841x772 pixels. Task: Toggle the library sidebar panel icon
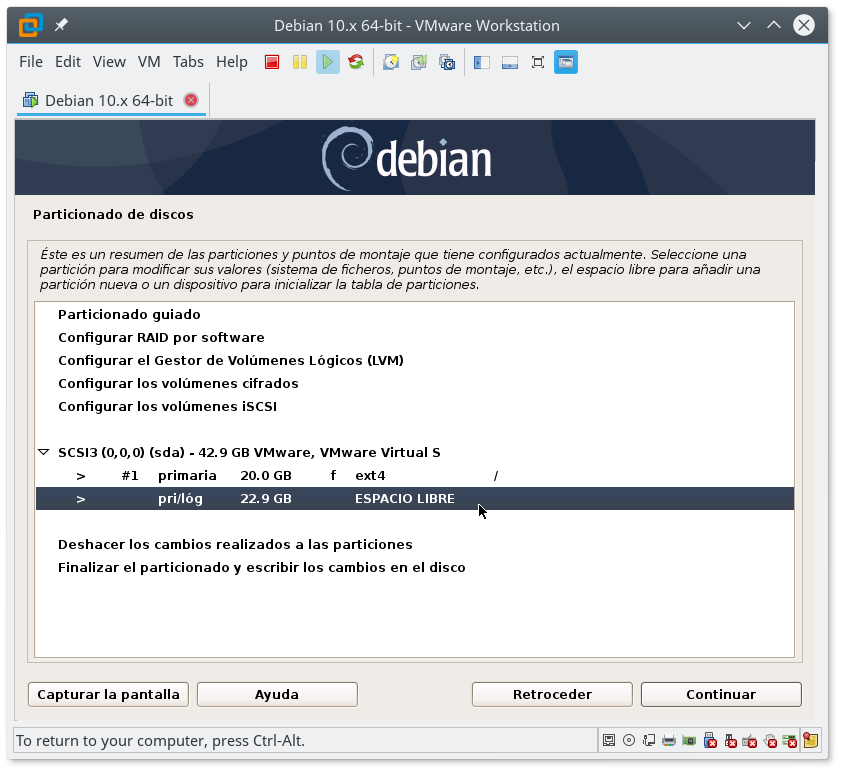click(482, 62)
